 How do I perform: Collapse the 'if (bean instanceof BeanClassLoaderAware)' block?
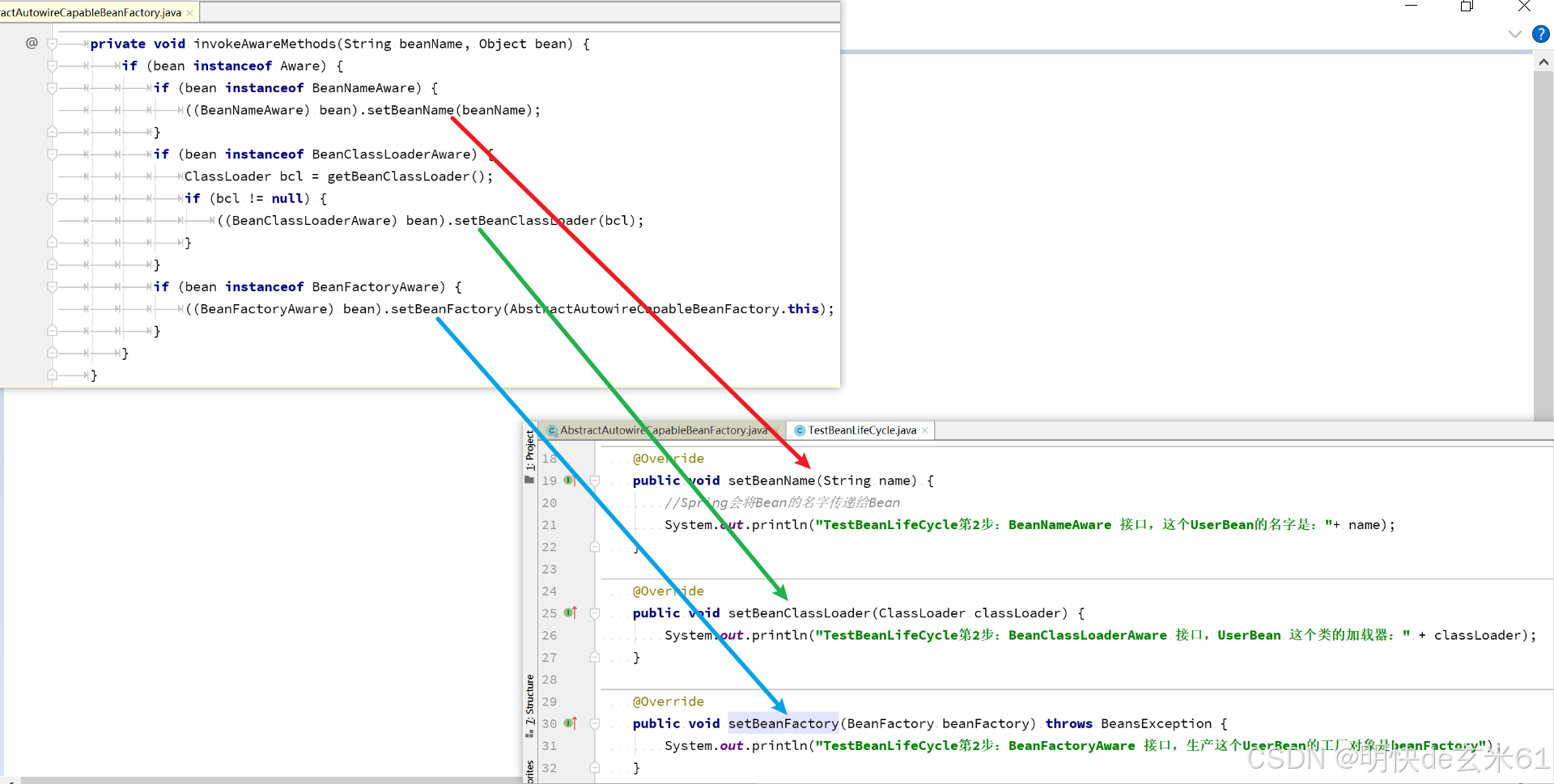pos(52,154)
